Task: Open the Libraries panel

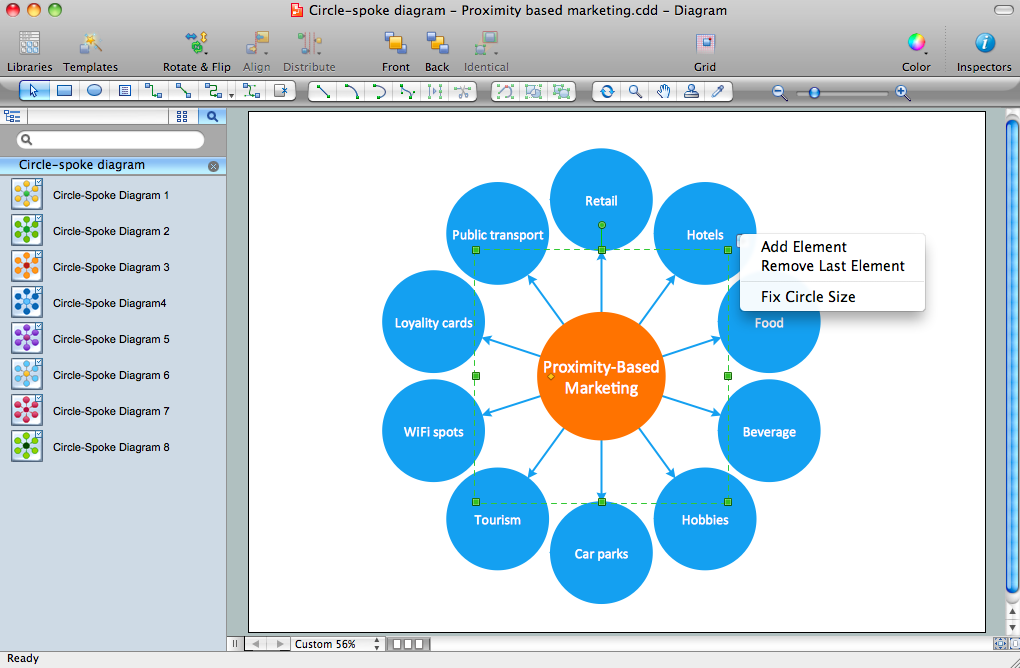Action: [x=29, y=51]
